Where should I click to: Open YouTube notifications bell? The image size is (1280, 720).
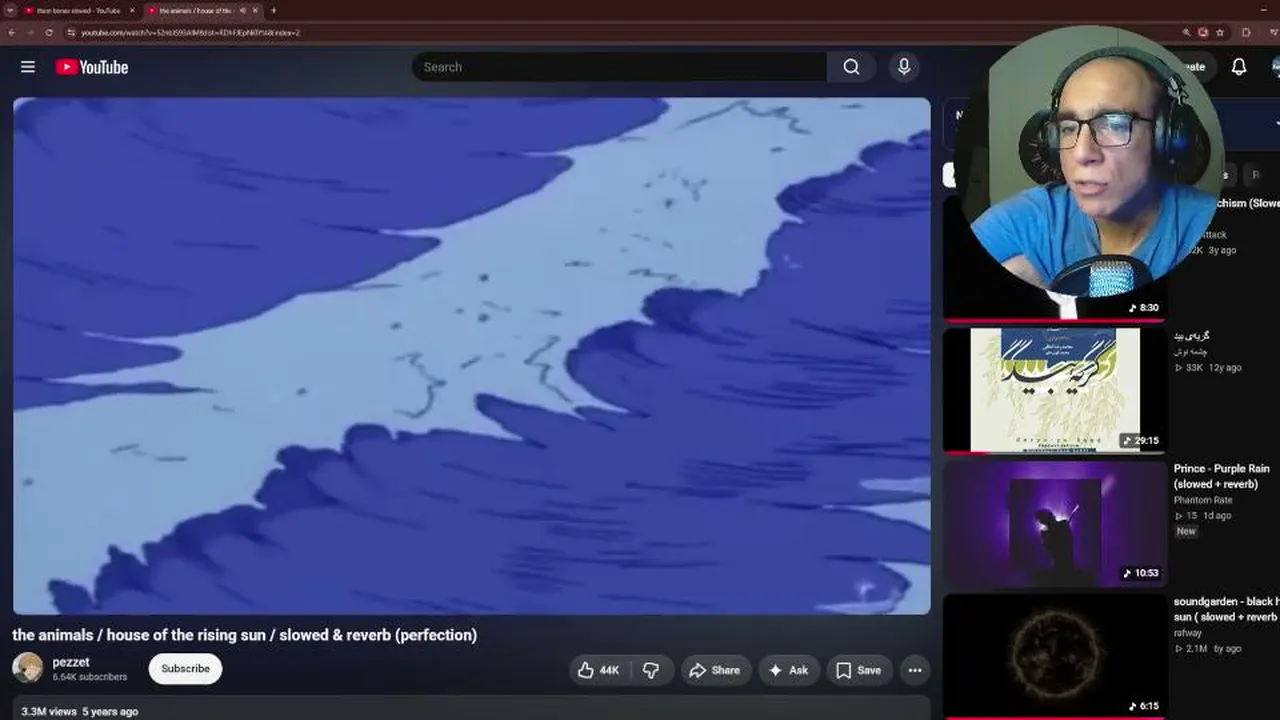(1239, 67)
